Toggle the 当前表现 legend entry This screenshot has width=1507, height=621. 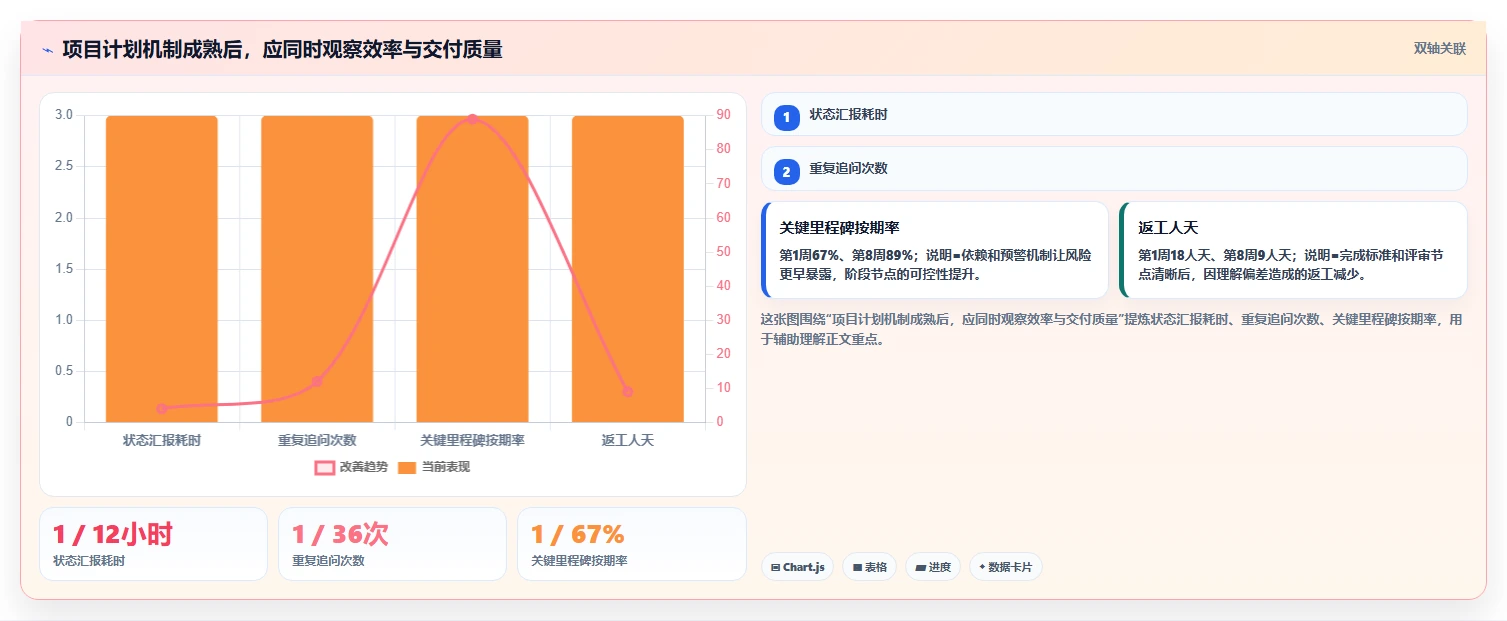point(433,467)
